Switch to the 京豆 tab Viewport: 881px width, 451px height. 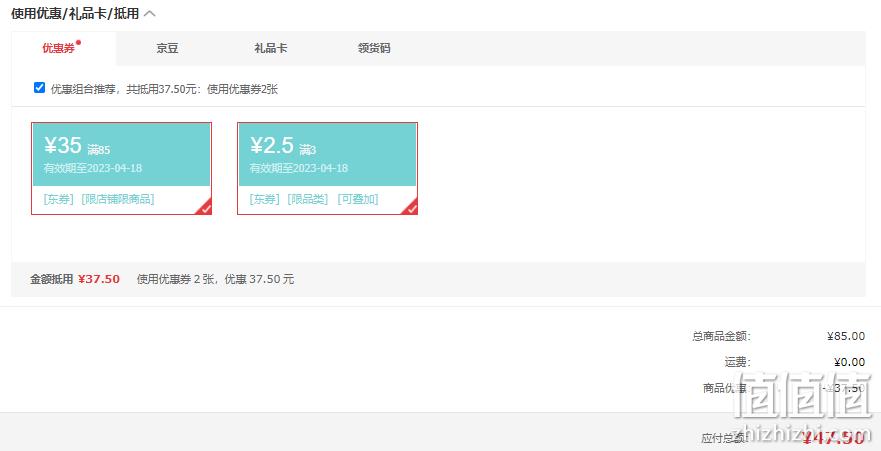167,48
